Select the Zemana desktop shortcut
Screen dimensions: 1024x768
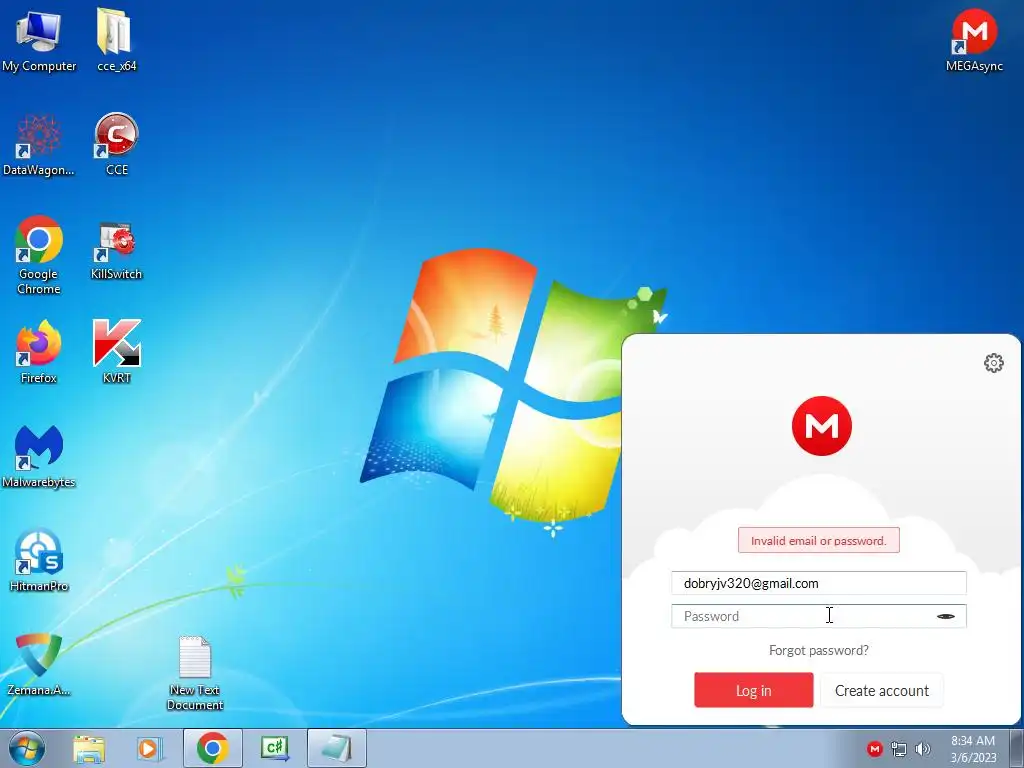pyautogui.click(x=39, y=665)
